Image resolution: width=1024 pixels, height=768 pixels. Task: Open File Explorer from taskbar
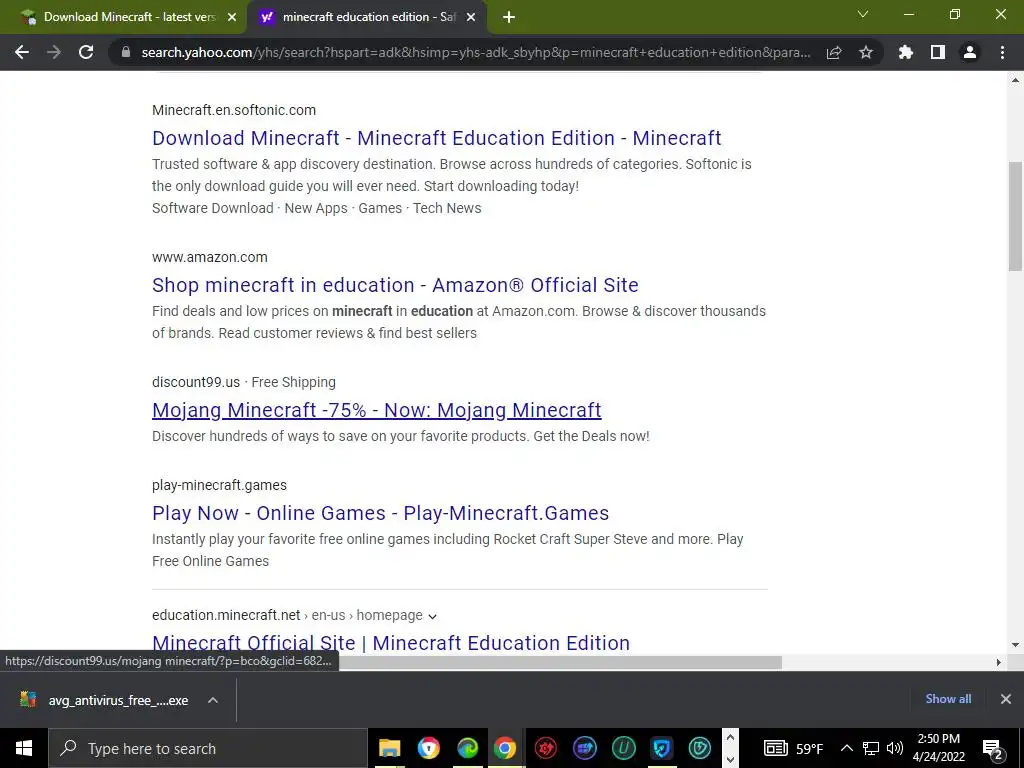click(390, 748)
